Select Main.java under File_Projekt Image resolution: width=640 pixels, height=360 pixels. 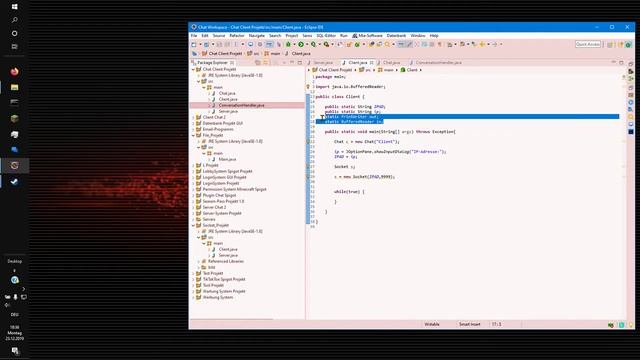[227, 159]
